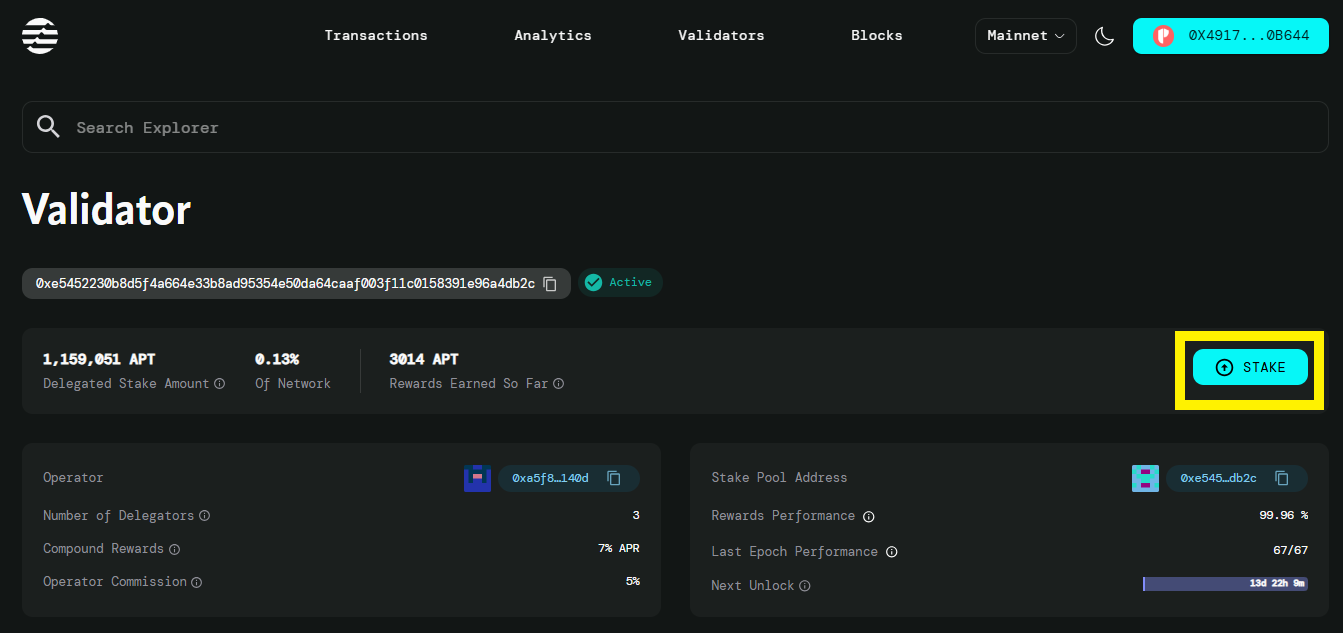Open the Validators menu item
This screenshot has width=1343, height=633.
[721, 35]
